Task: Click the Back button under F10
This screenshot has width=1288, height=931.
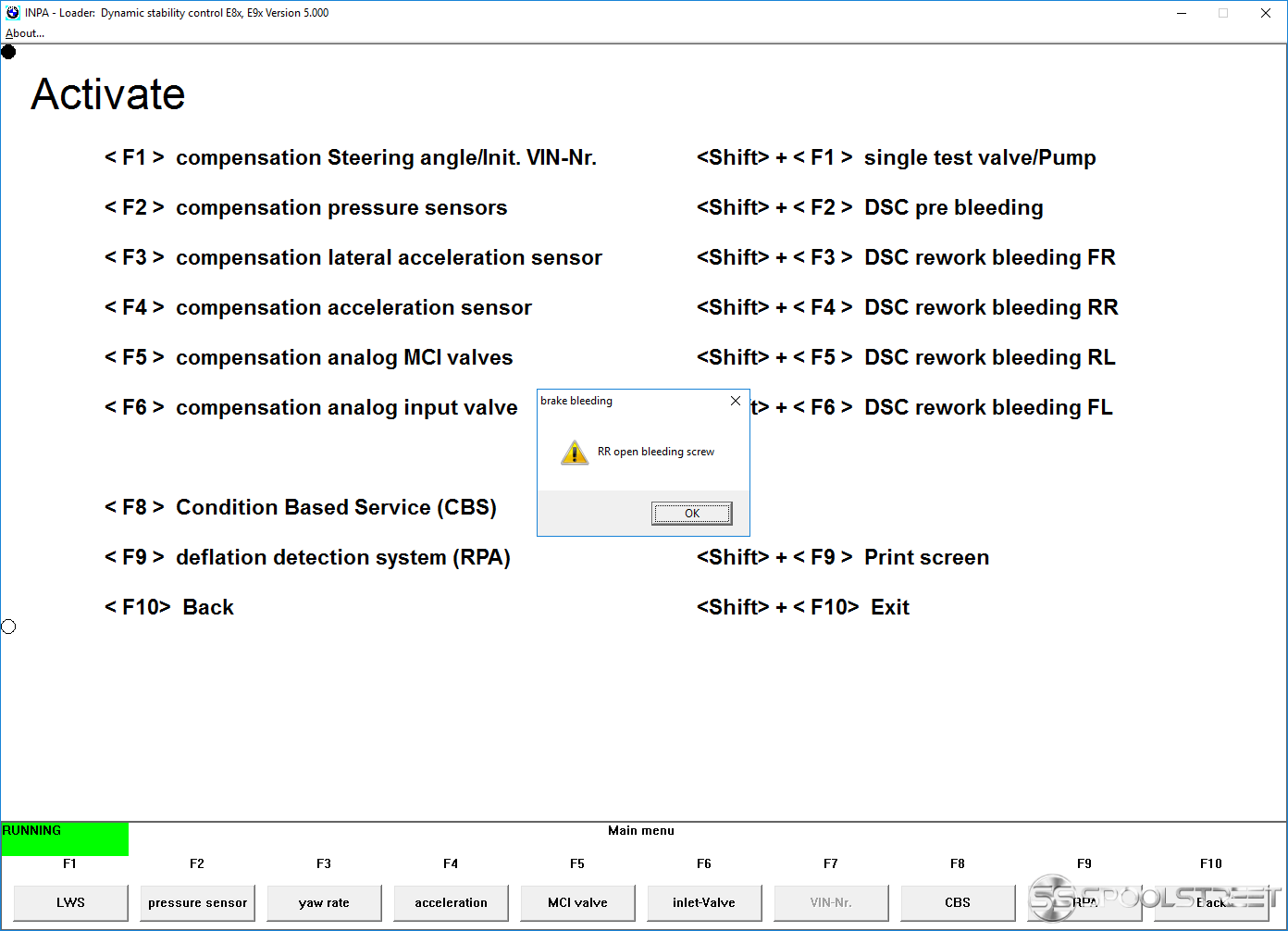Action: (1211, 902)
